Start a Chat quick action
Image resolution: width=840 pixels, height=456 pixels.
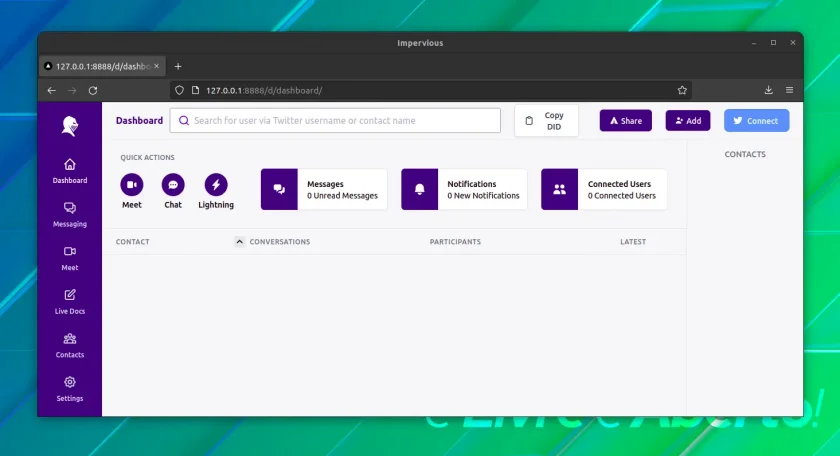coord(173,185)
